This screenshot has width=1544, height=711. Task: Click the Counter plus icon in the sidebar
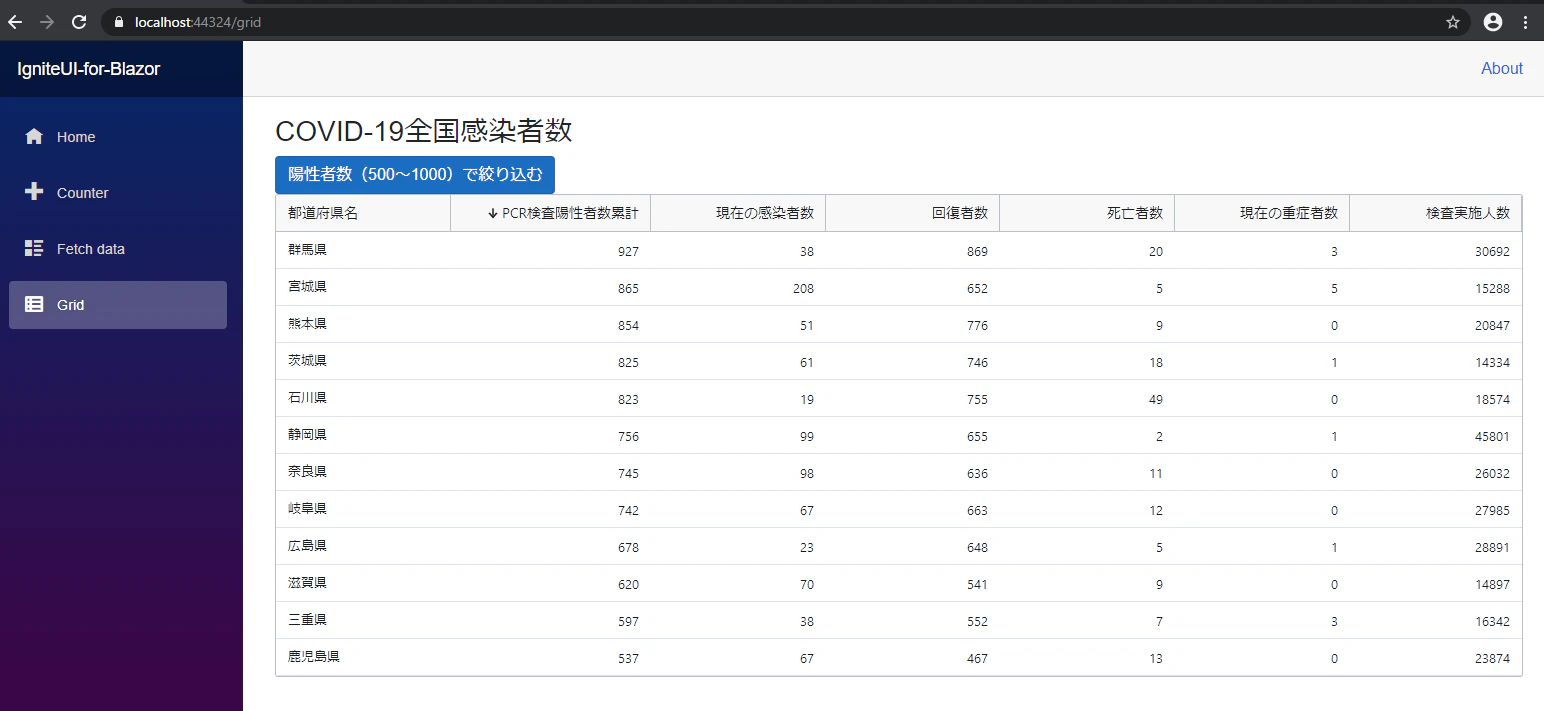[x=36, y=192]
